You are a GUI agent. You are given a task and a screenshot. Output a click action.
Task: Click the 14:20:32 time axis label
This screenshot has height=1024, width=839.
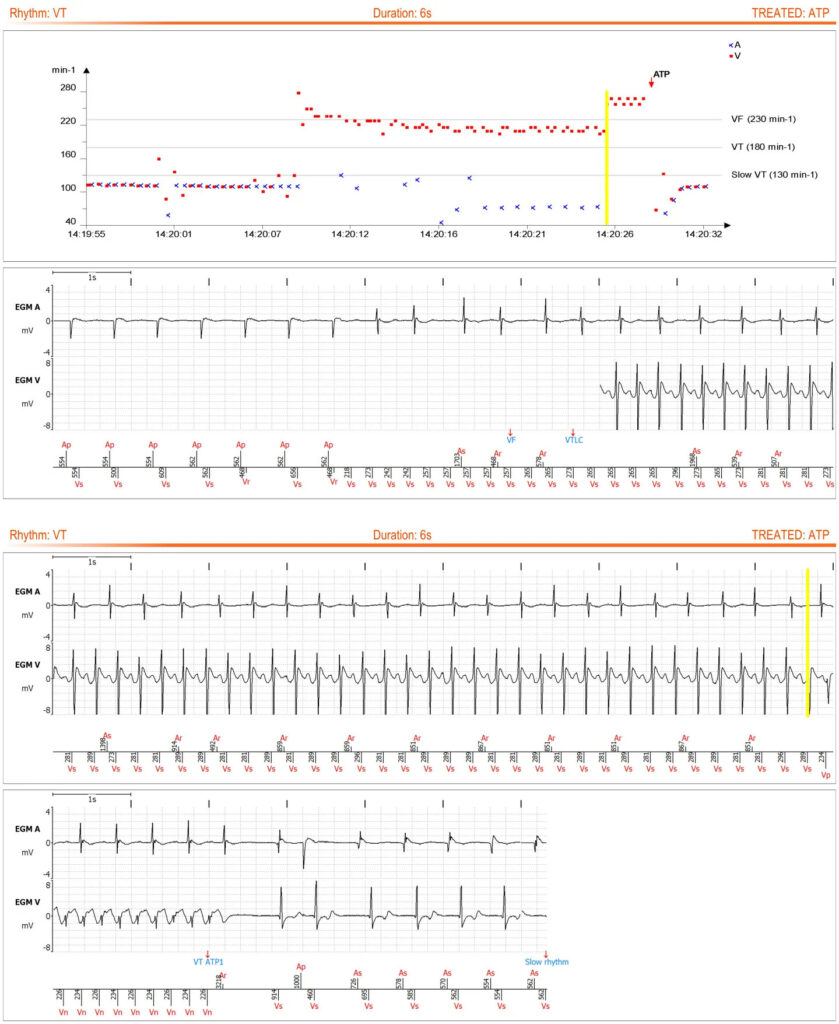[x=703, y=234]
